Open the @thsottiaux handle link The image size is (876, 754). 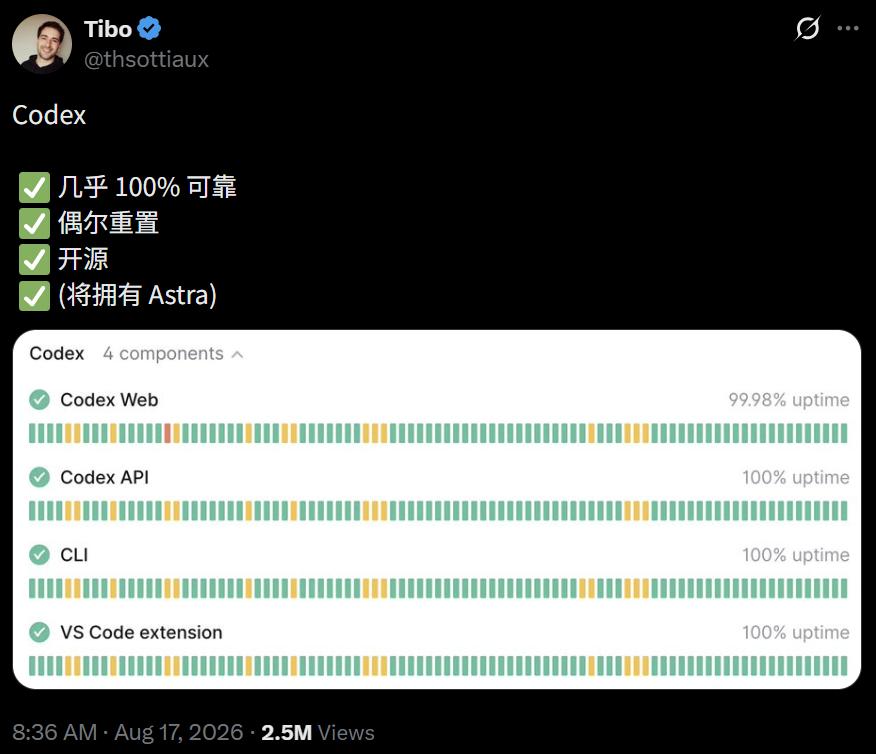click(146, 59)
